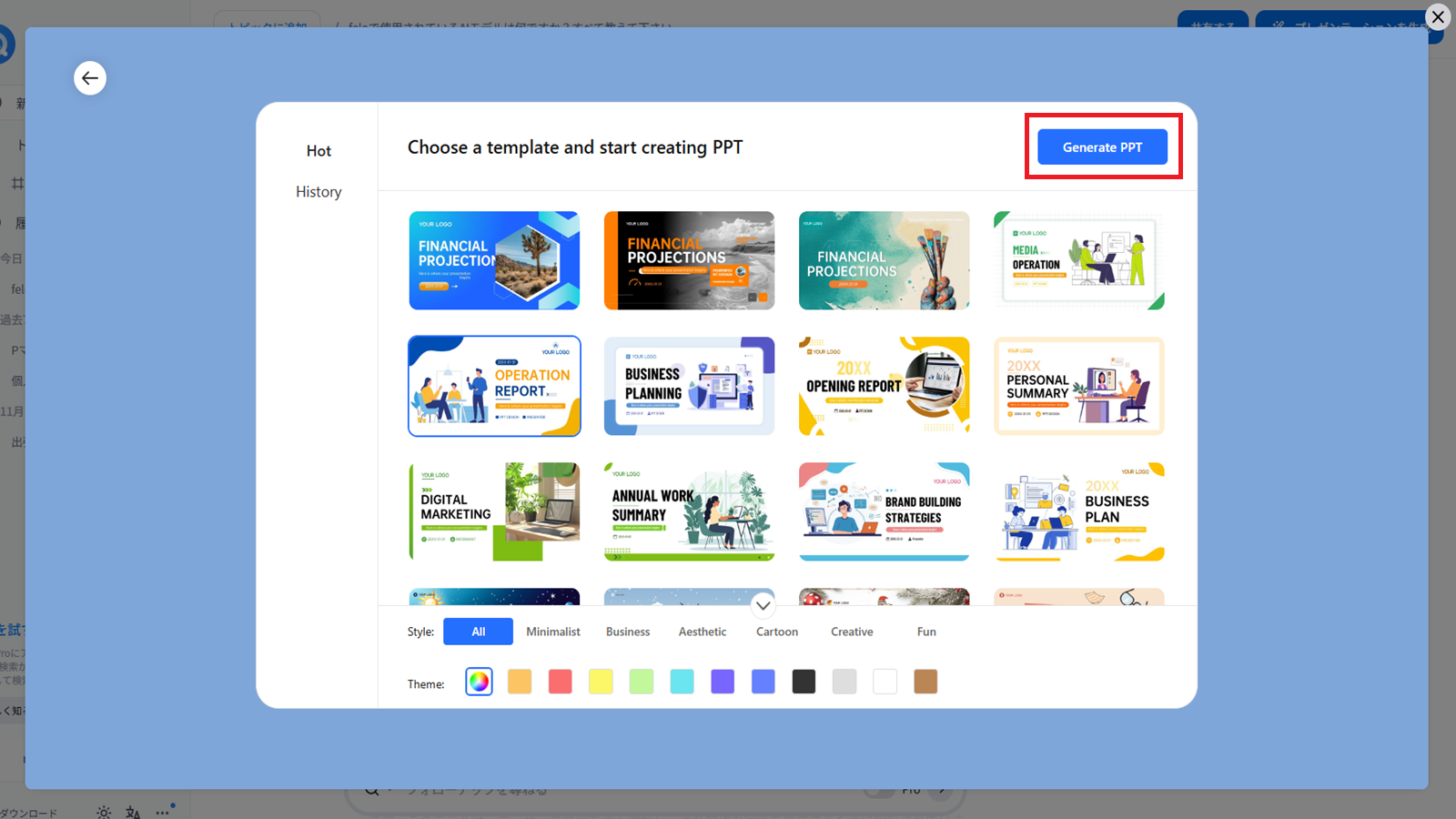This screenshot has height=819, width=1456.
Task: Pick the orange theme color swatch
Action: [x=520, y=682]
